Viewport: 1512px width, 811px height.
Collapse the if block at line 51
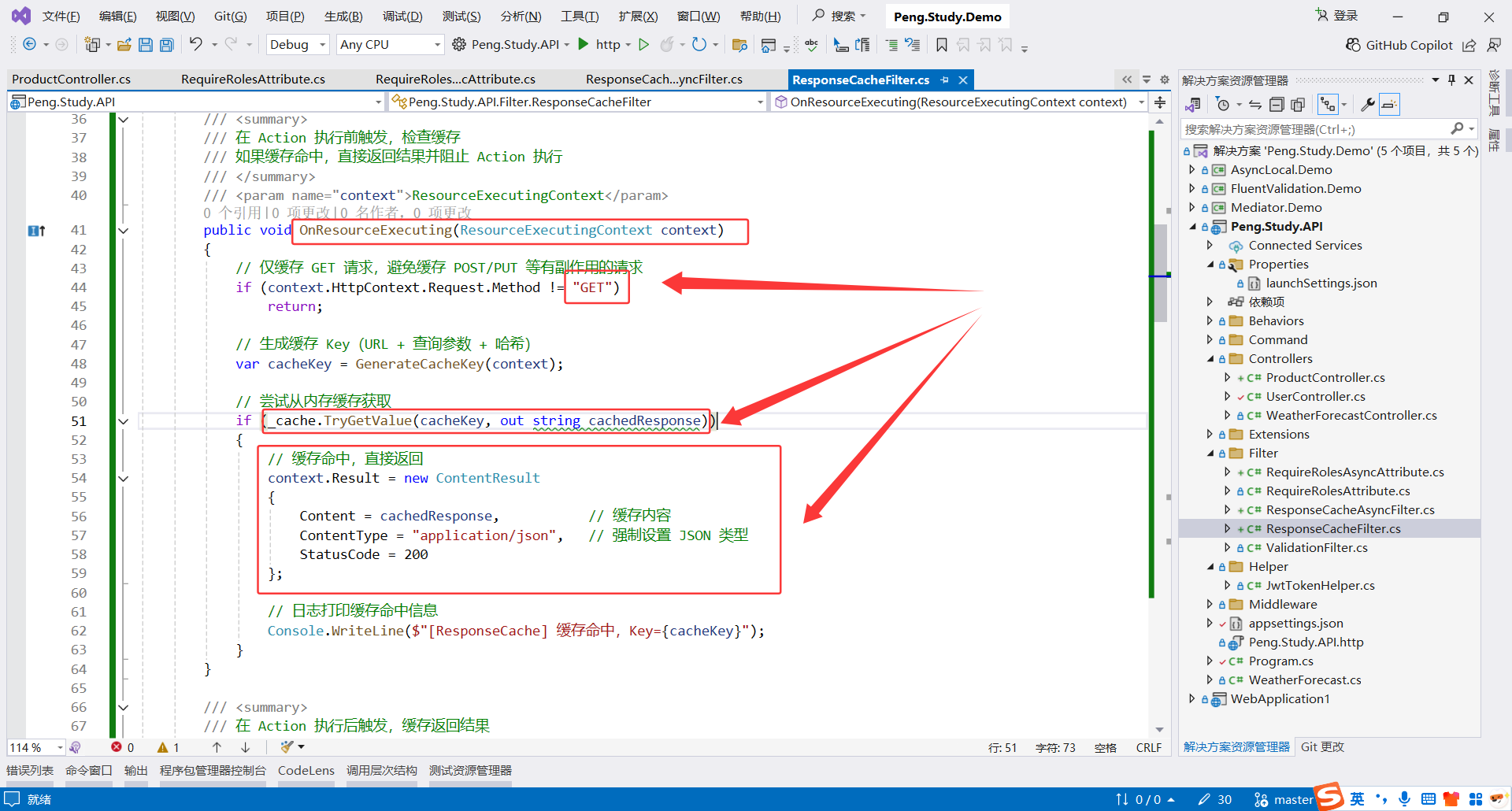123,421
